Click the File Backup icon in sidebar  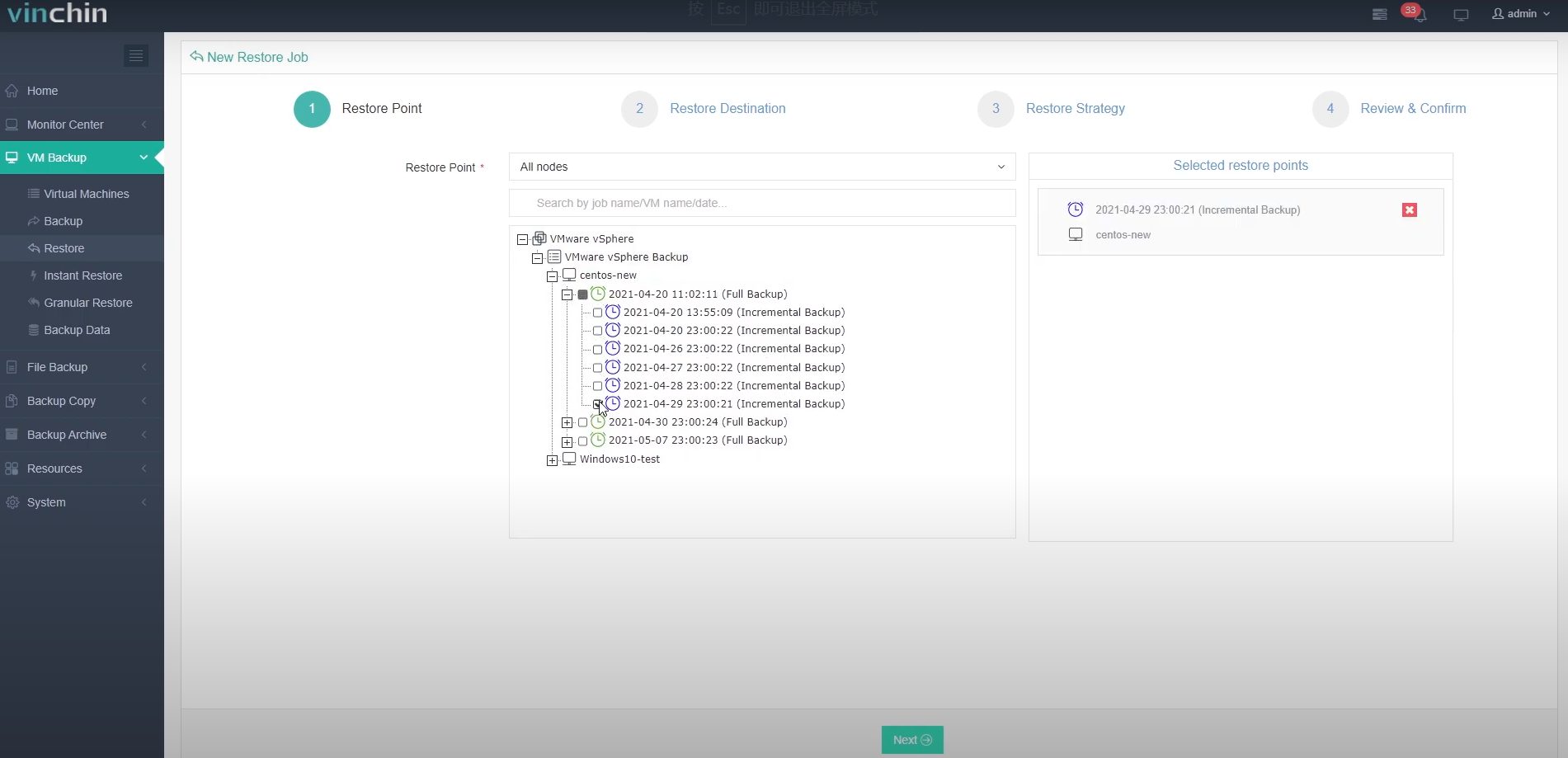[x=12, y=367]
